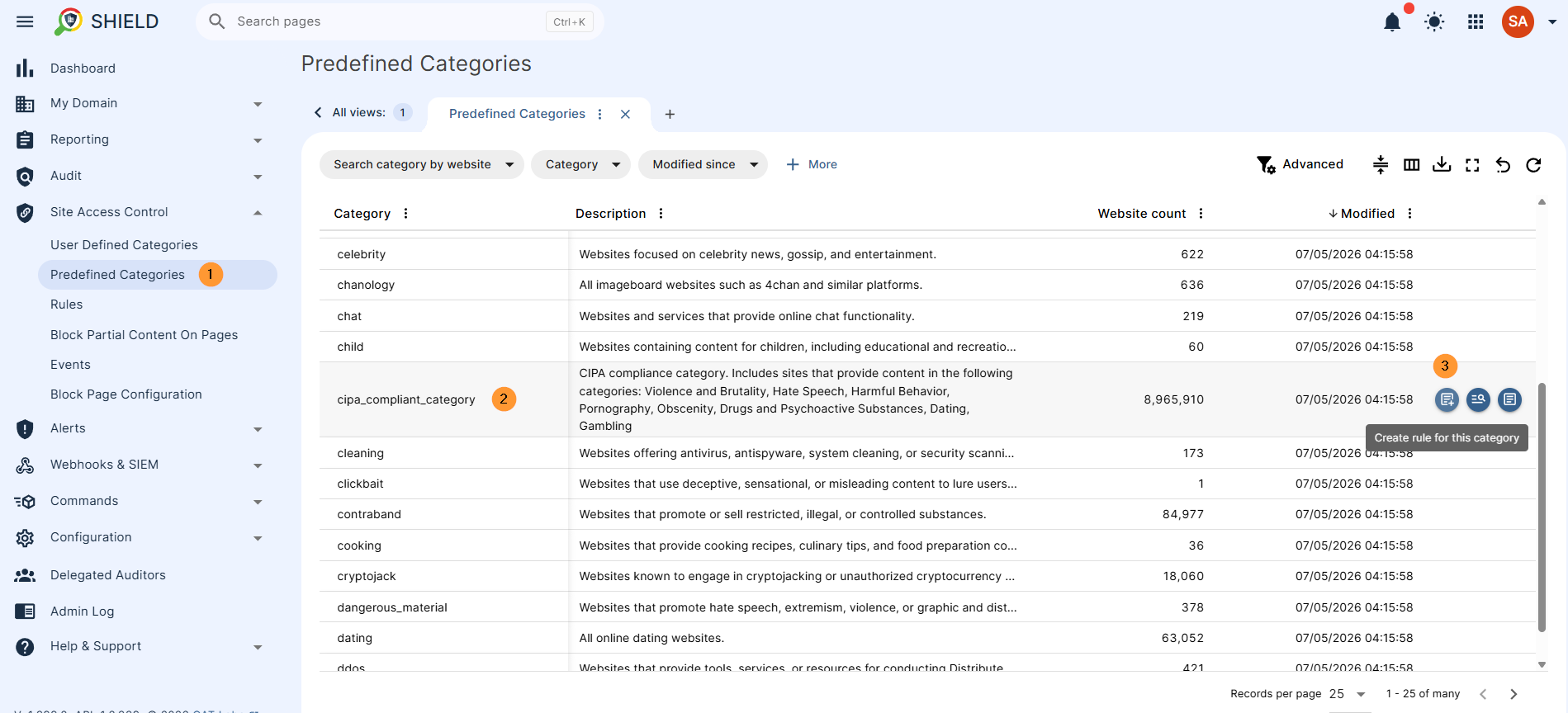The height and width of the screenshot is (713, 1568).
Task: Open Search category by website filter
Action: (x=422, y=164)
